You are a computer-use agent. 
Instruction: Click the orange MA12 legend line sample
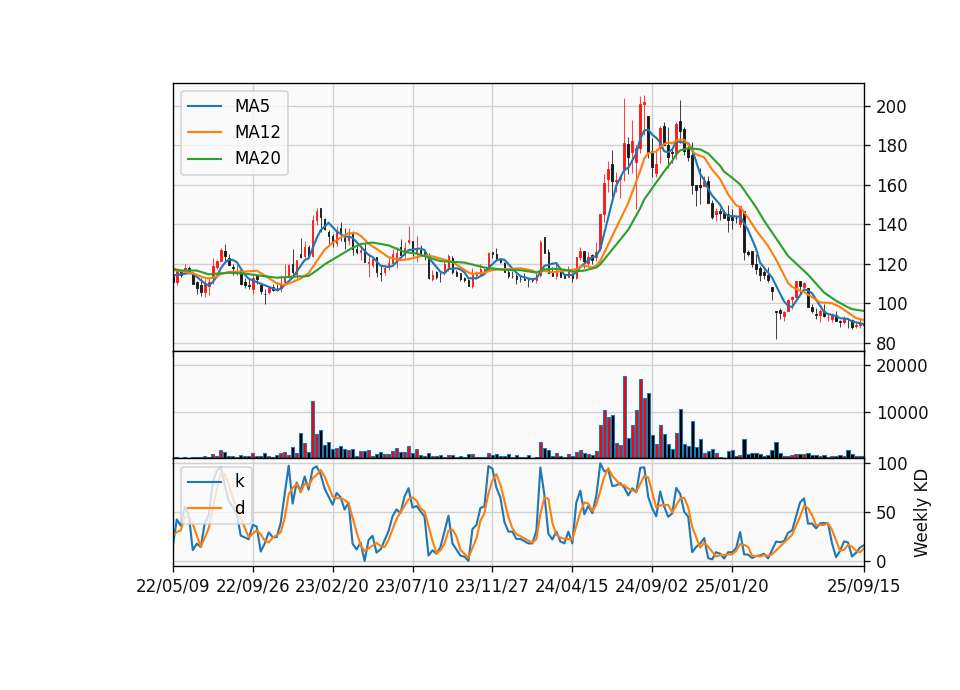[x=204, y=132]
